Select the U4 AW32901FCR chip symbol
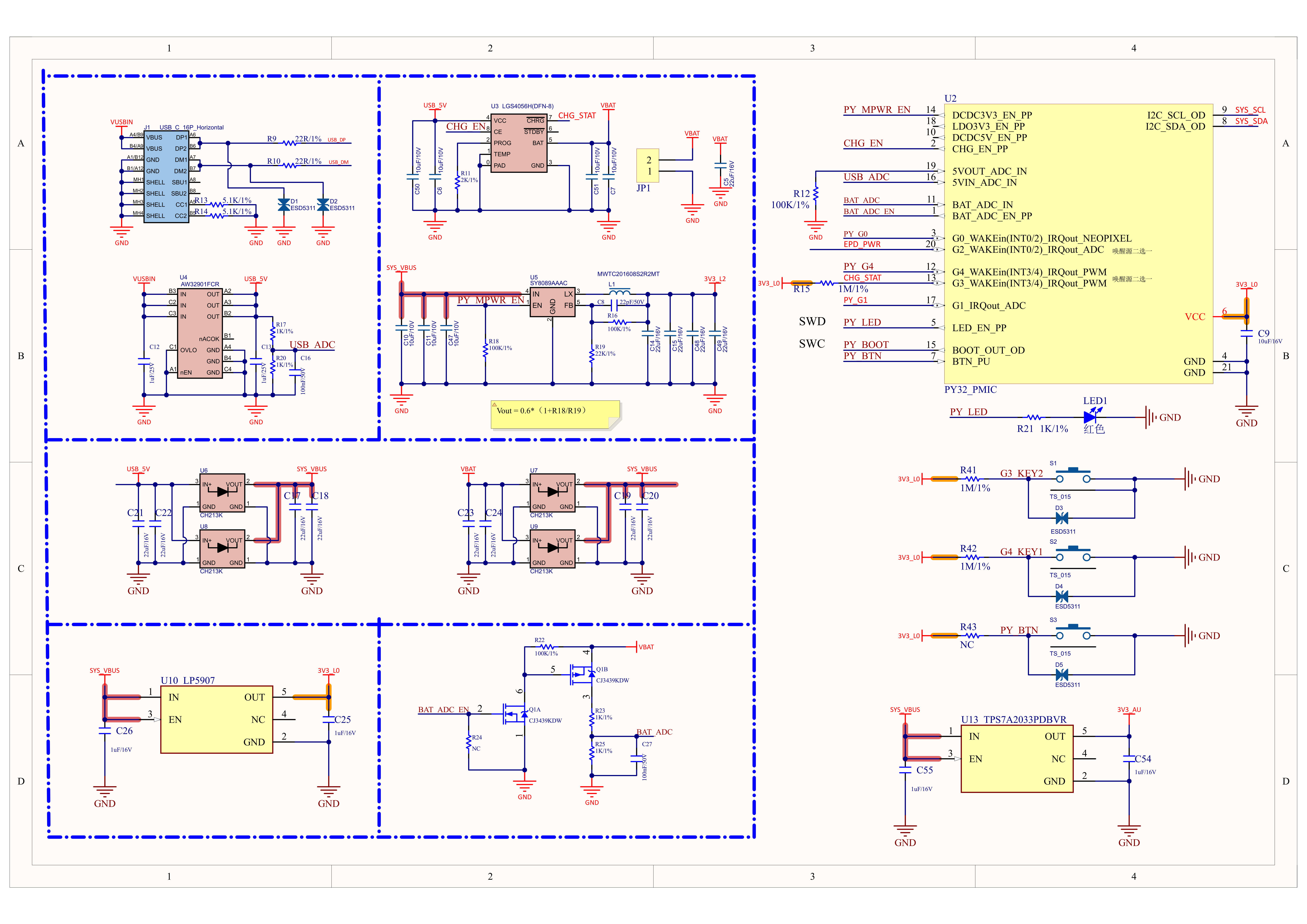 tap(200, 333)
